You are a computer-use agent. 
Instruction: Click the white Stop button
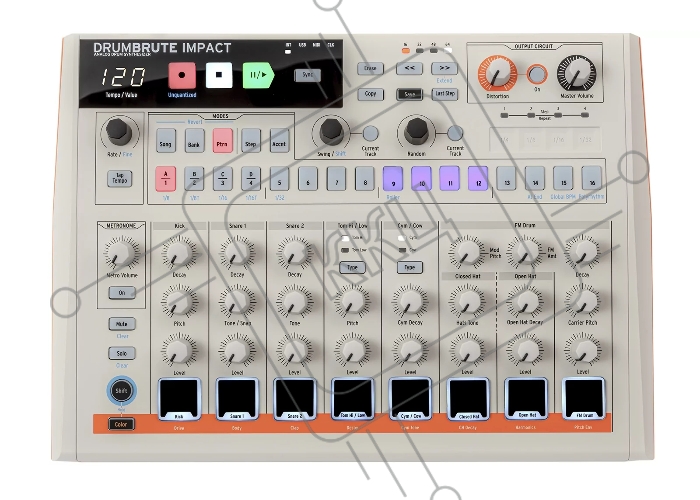pyautogui.click(x=219, y=75)
